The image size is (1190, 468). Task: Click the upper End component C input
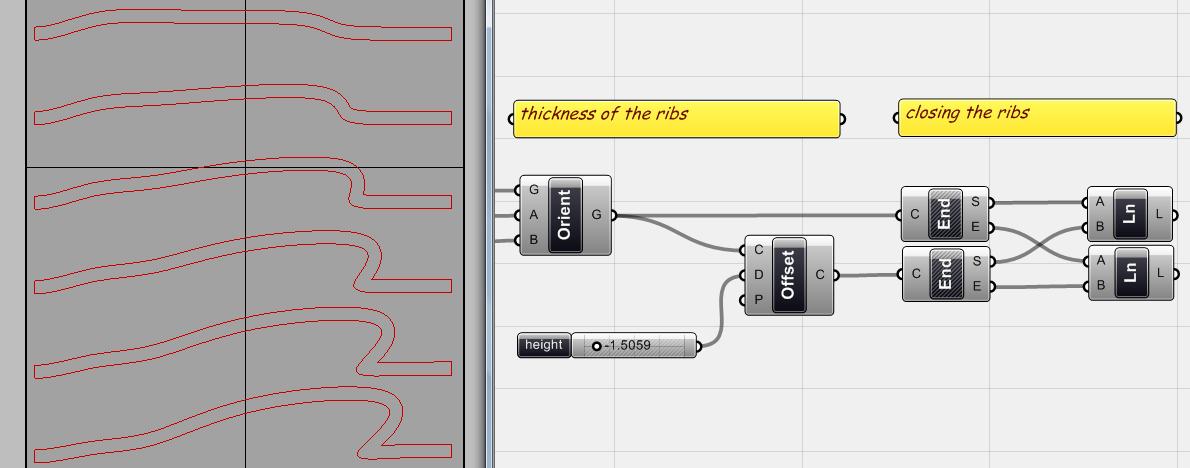click(x=913, y=215)
